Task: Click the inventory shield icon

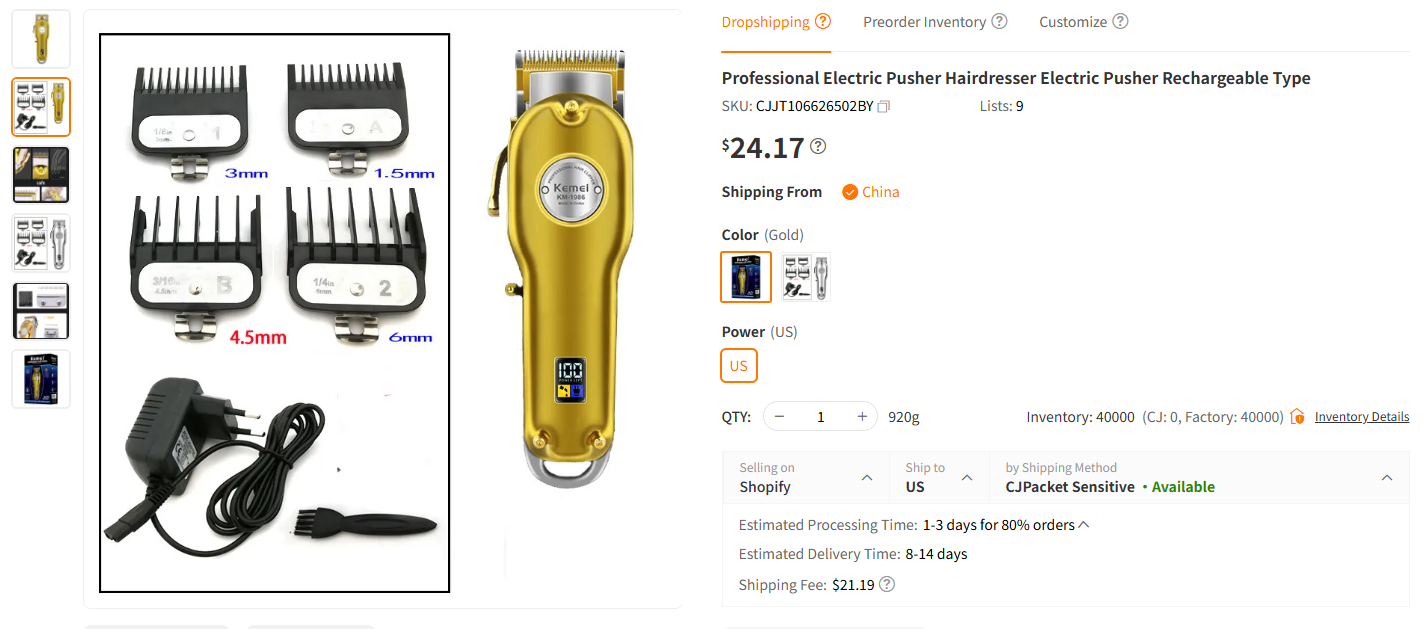Action: (x=1298, y=416)
